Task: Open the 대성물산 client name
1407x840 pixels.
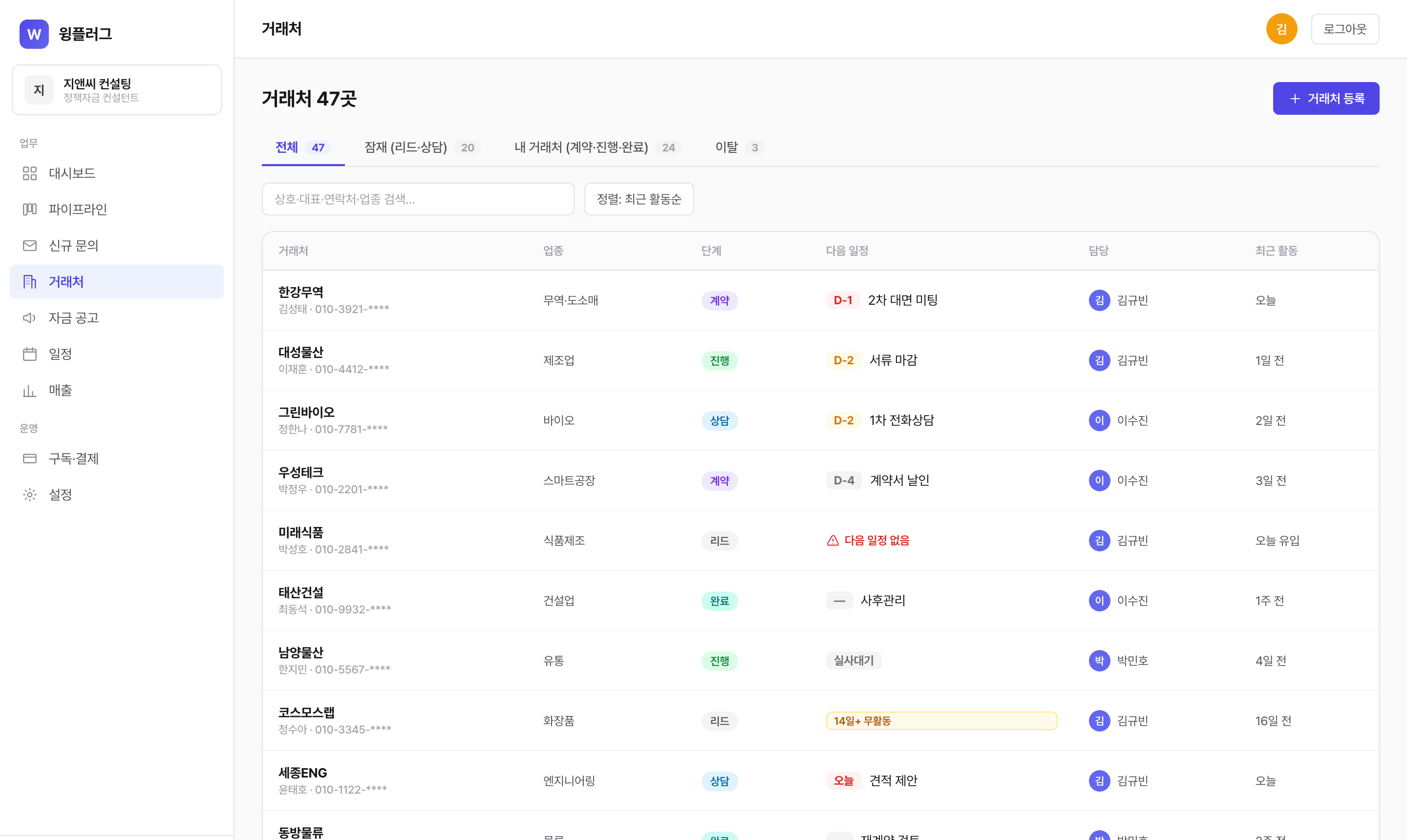Action: point(300,352)
